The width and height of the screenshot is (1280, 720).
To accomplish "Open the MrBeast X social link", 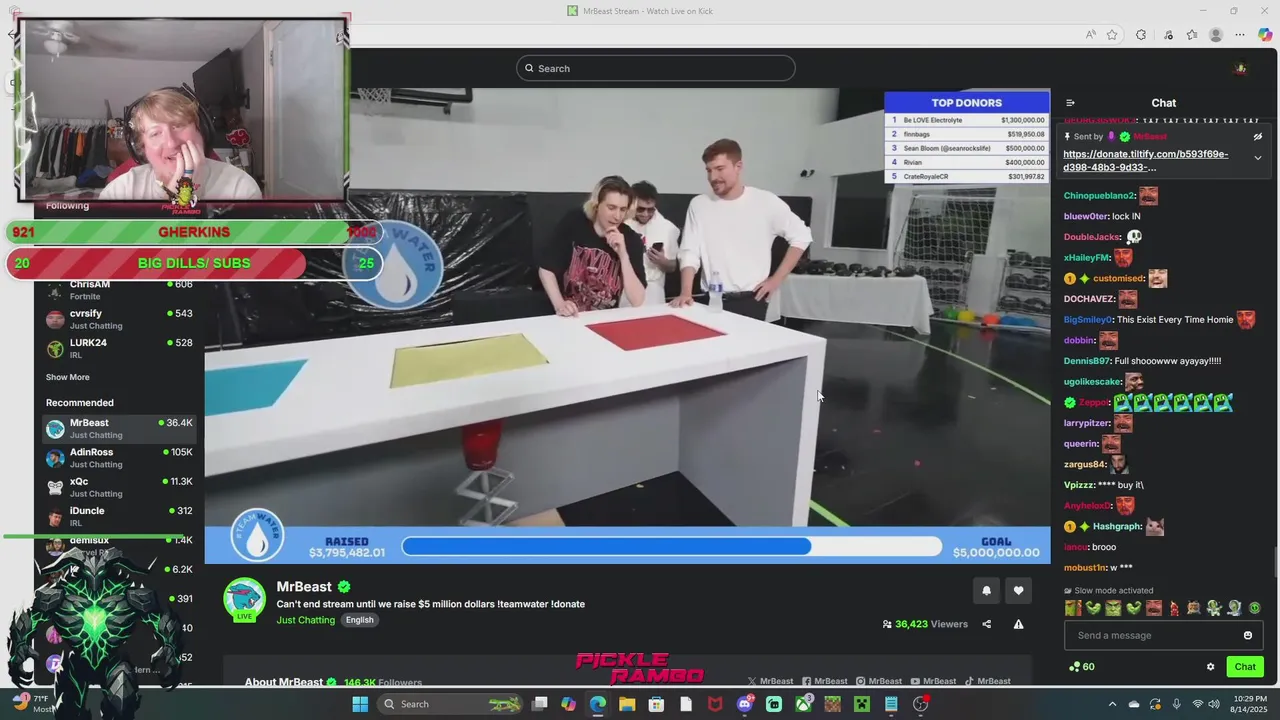I will click(771, 681).
